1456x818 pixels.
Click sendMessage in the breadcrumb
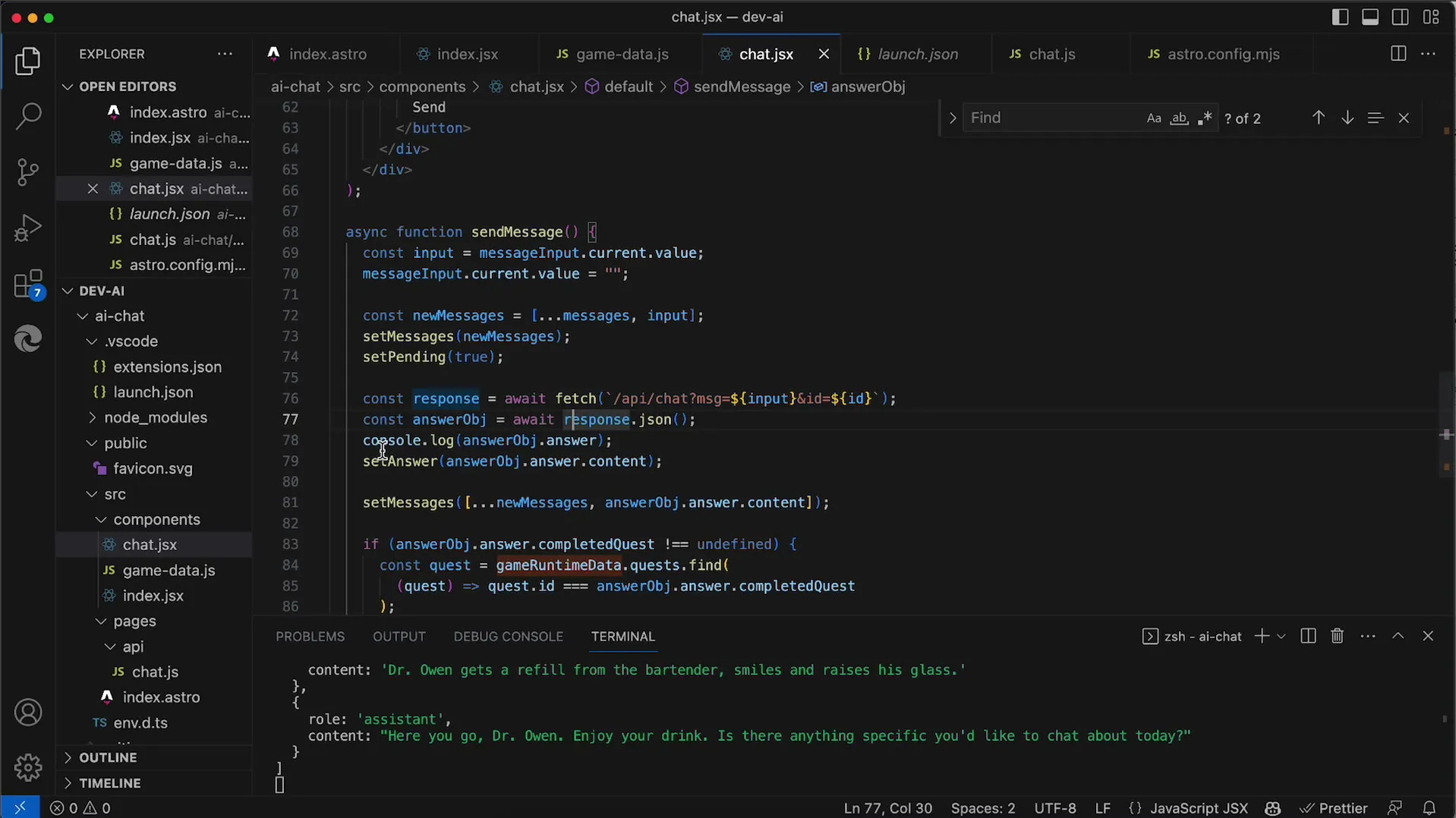742,87
